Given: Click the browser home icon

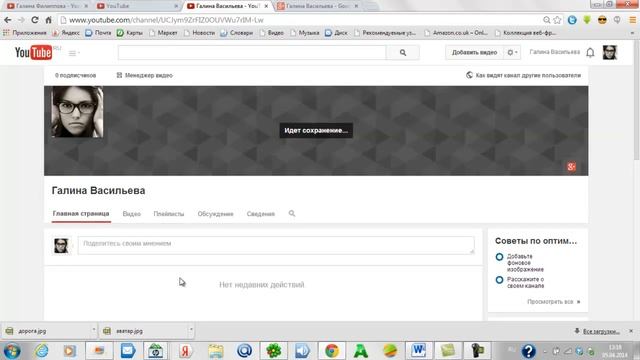Looking at the screenshot, I should click(48, 20).
